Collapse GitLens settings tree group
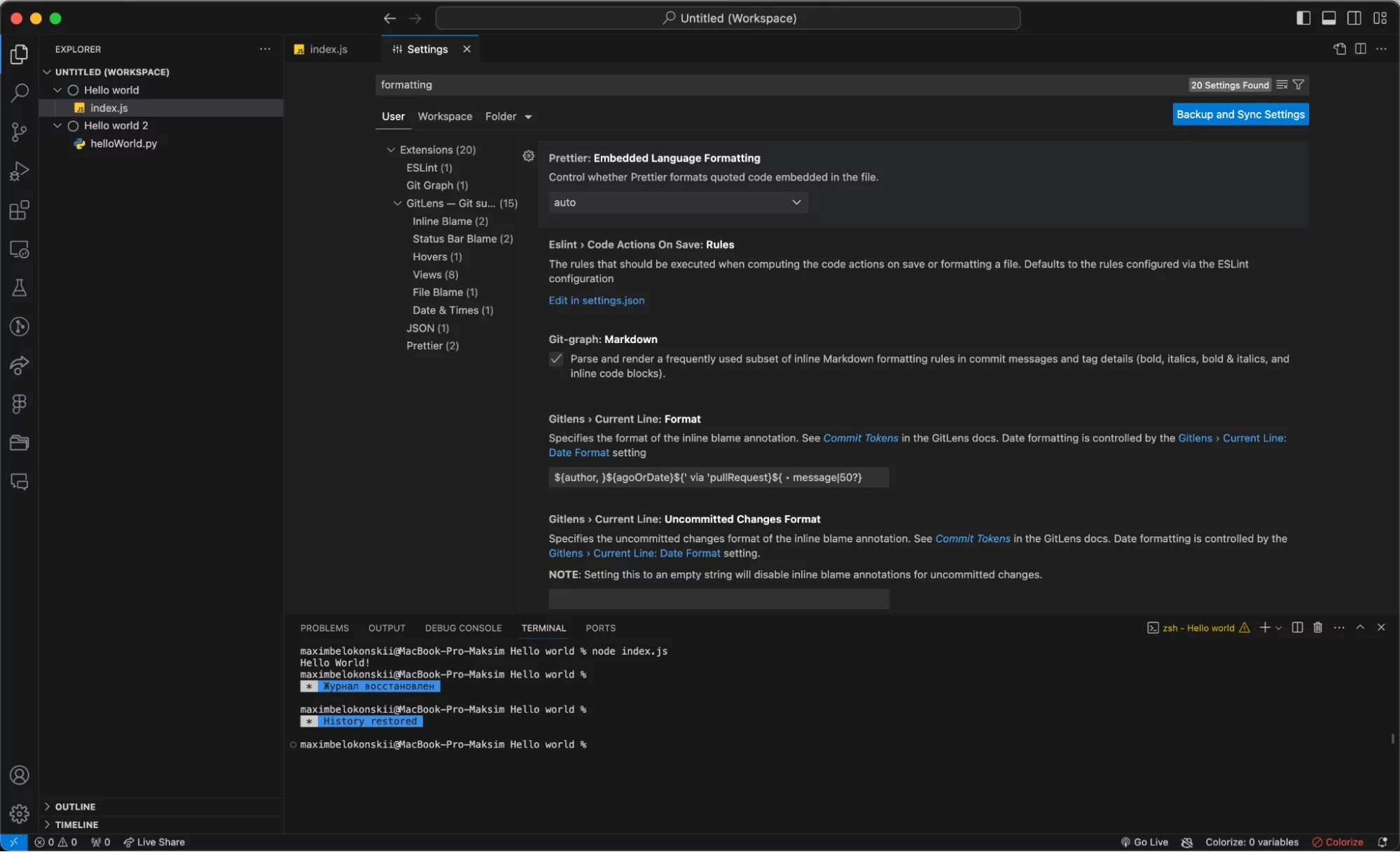 398,204
